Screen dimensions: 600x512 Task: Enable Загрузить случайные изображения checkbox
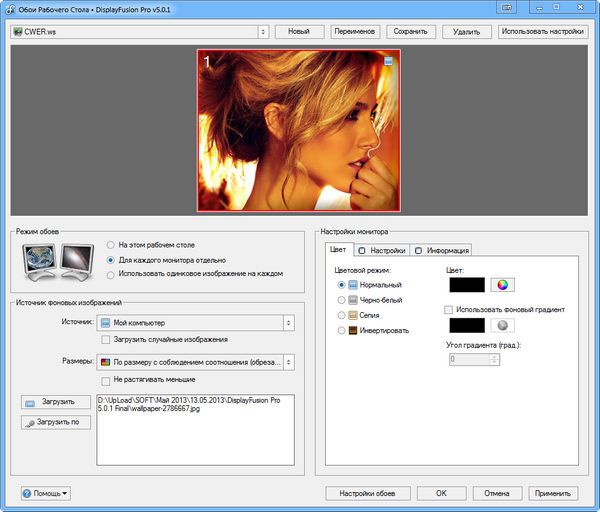pos(106,340)
